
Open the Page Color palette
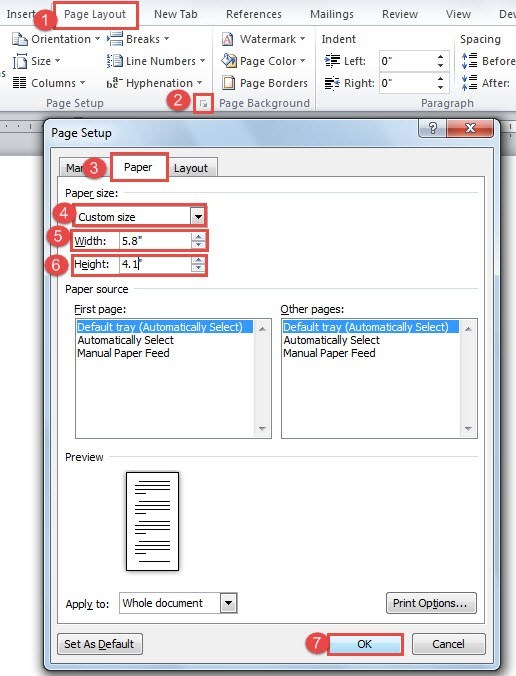263,61
